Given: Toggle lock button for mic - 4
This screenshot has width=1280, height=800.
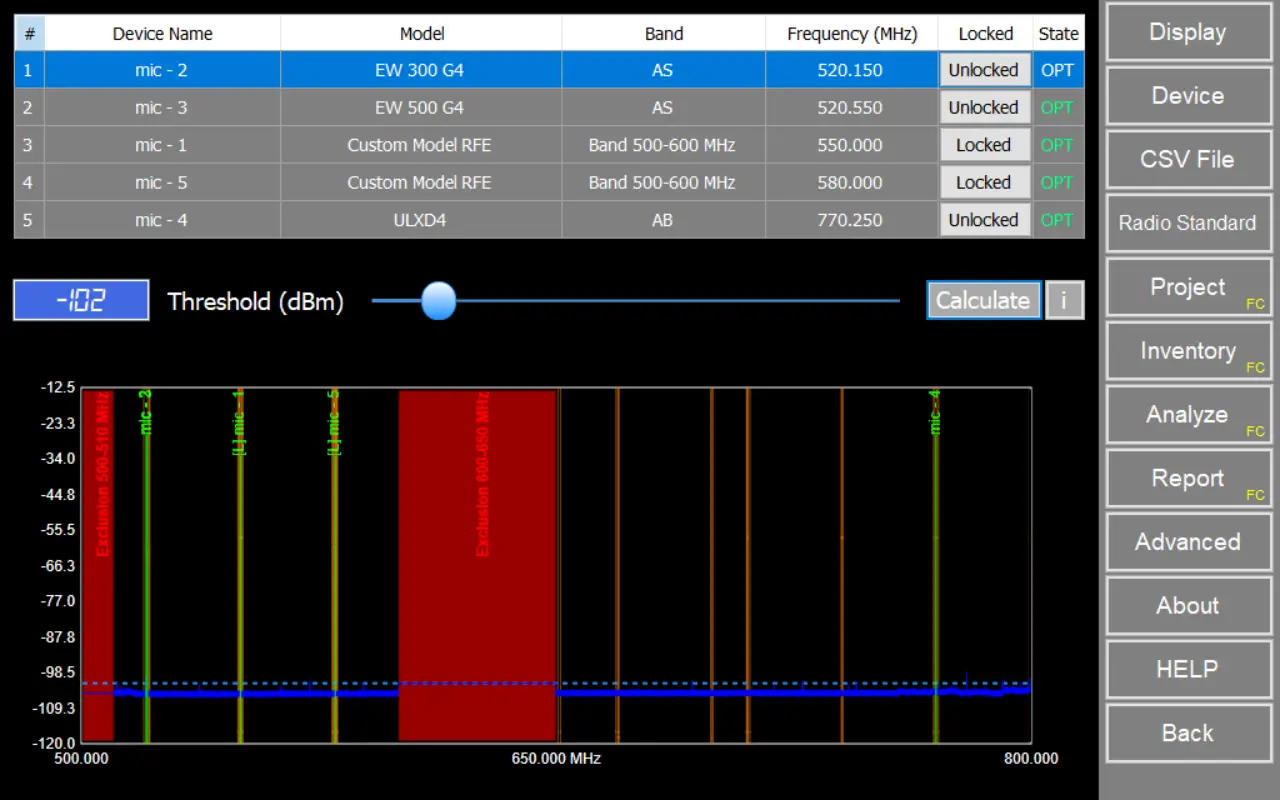Looking at the screenshot, I should pos(984,220).
